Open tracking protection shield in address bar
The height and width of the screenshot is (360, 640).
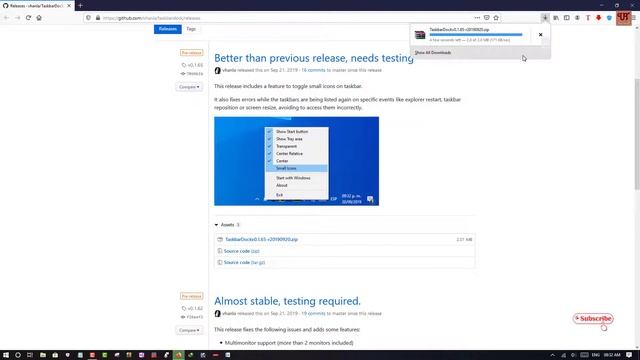89,18
